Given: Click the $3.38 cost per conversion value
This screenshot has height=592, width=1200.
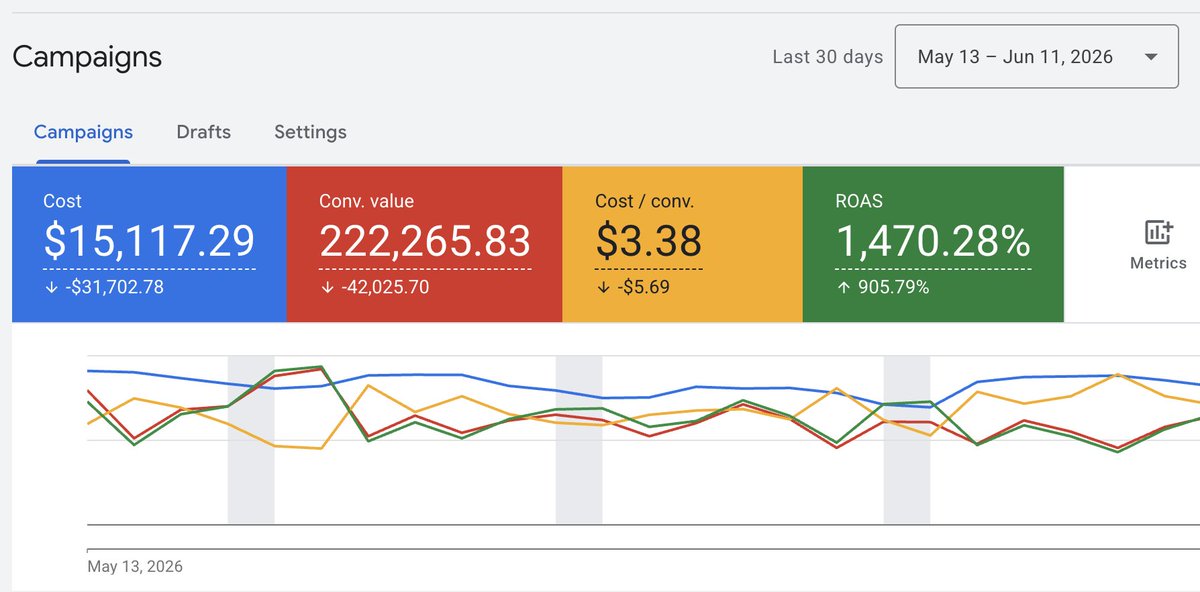Looking at the screenshot, I should pos(648,241).
